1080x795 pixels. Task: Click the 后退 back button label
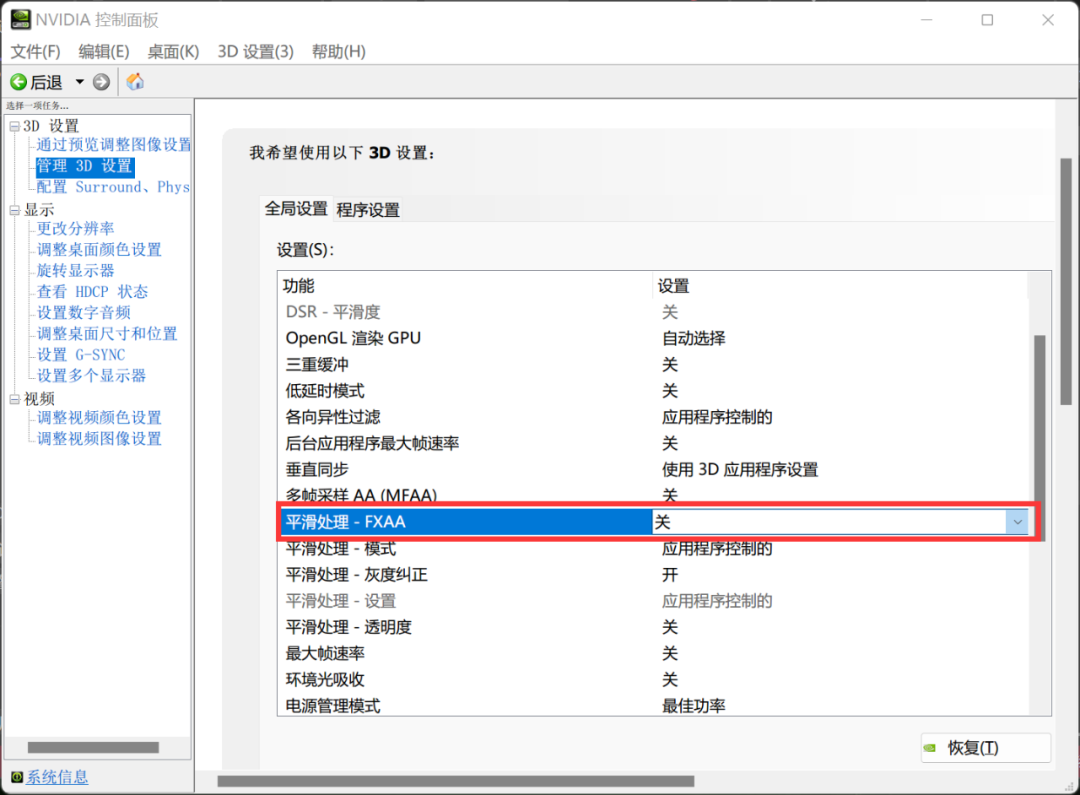coord(46,83)
